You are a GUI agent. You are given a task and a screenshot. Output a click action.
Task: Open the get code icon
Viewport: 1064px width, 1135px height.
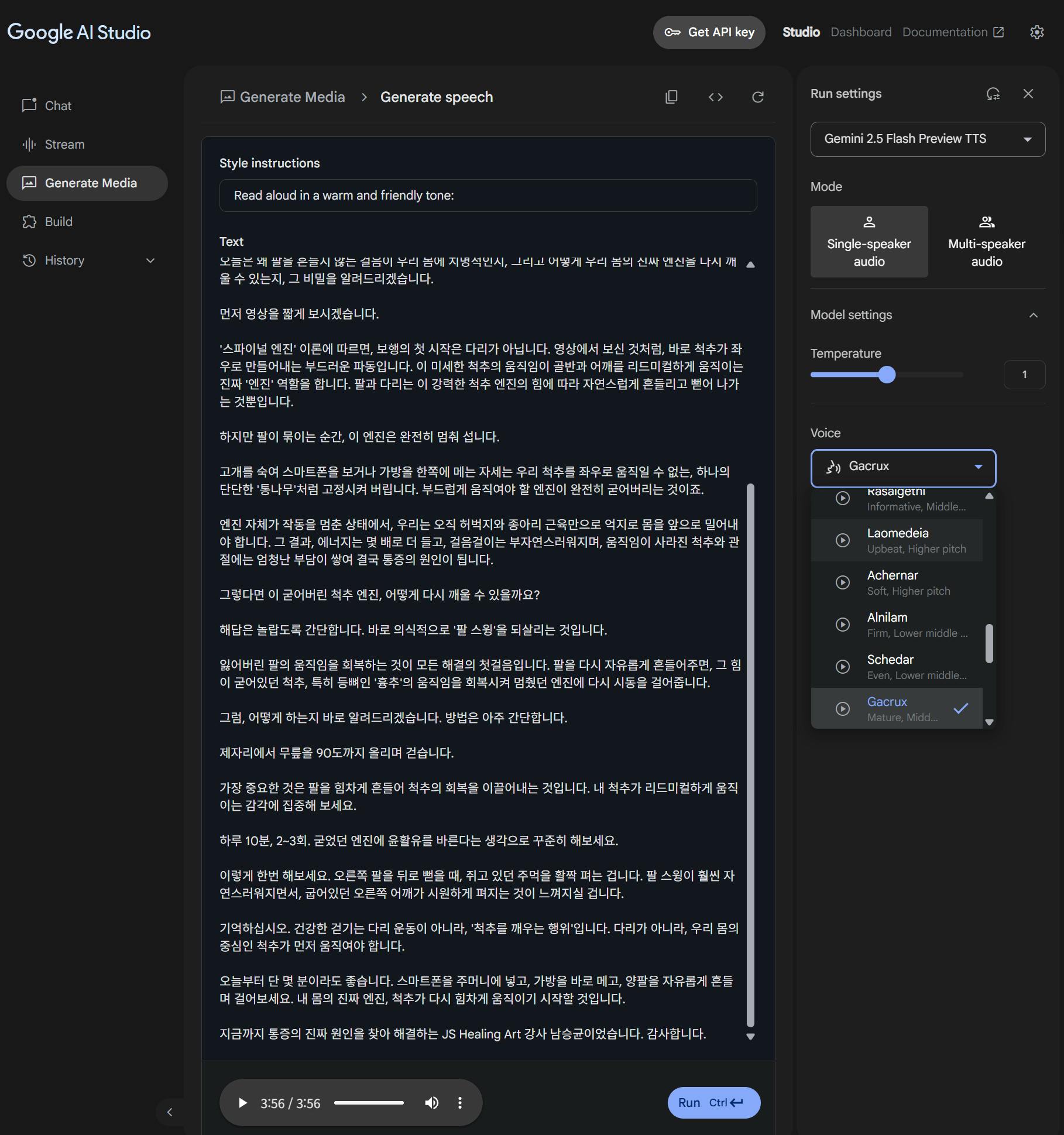pos(715,97)
